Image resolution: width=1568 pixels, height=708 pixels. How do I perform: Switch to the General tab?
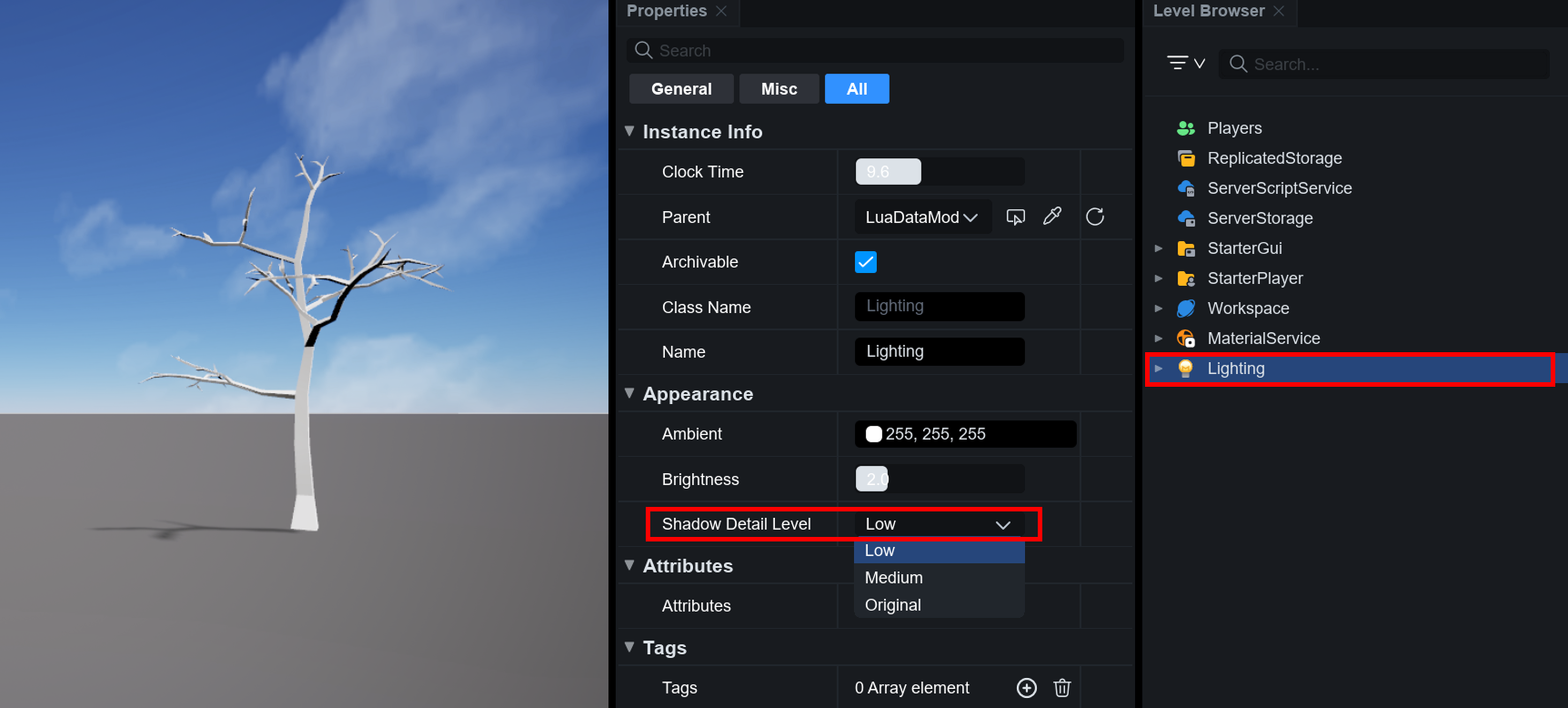[x=681, y=89]
